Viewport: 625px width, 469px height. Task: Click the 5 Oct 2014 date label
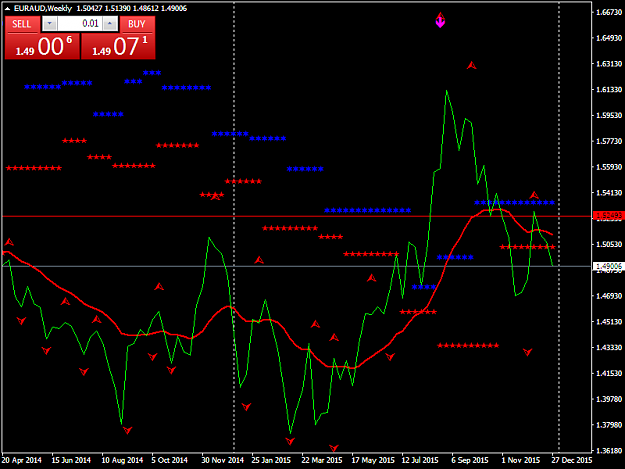[169, 460]
